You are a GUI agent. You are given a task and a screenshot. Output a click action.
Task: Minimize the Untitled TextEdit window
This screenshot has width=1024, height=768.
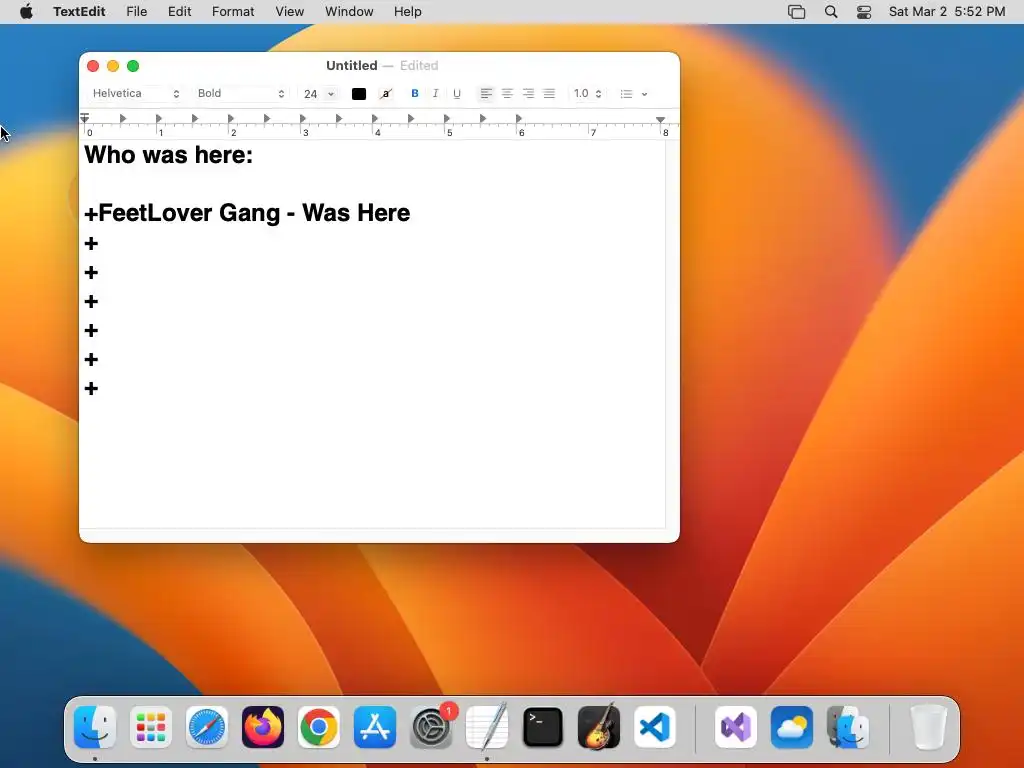point(113,66)
